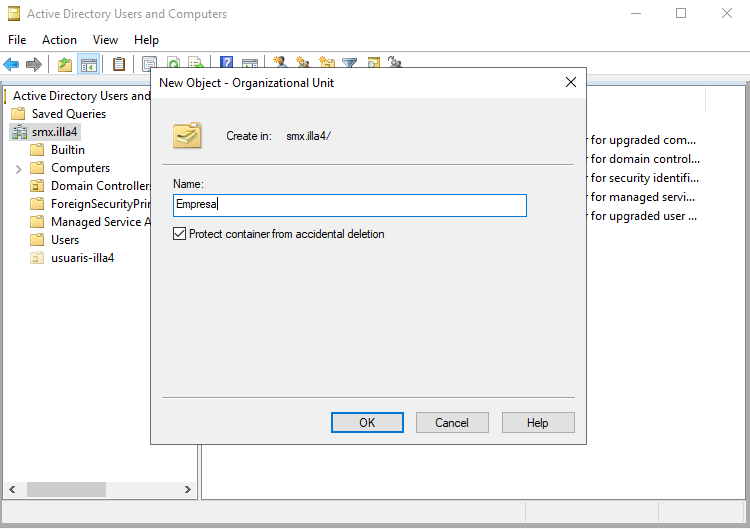Select the usuaris-illa4 organizational unit
Viewport: 750px width, 529px height.
[x=82, y=258]
